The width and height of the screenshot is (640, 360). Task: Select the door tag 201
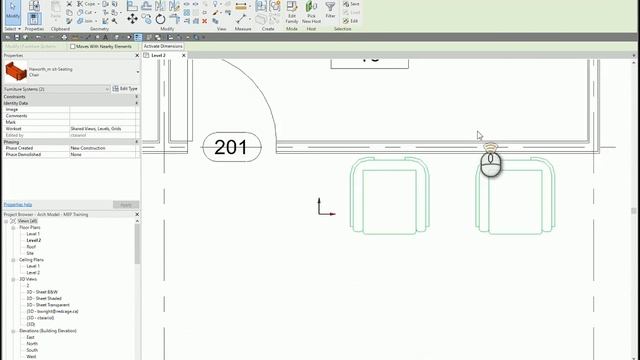tap(231, 147)
